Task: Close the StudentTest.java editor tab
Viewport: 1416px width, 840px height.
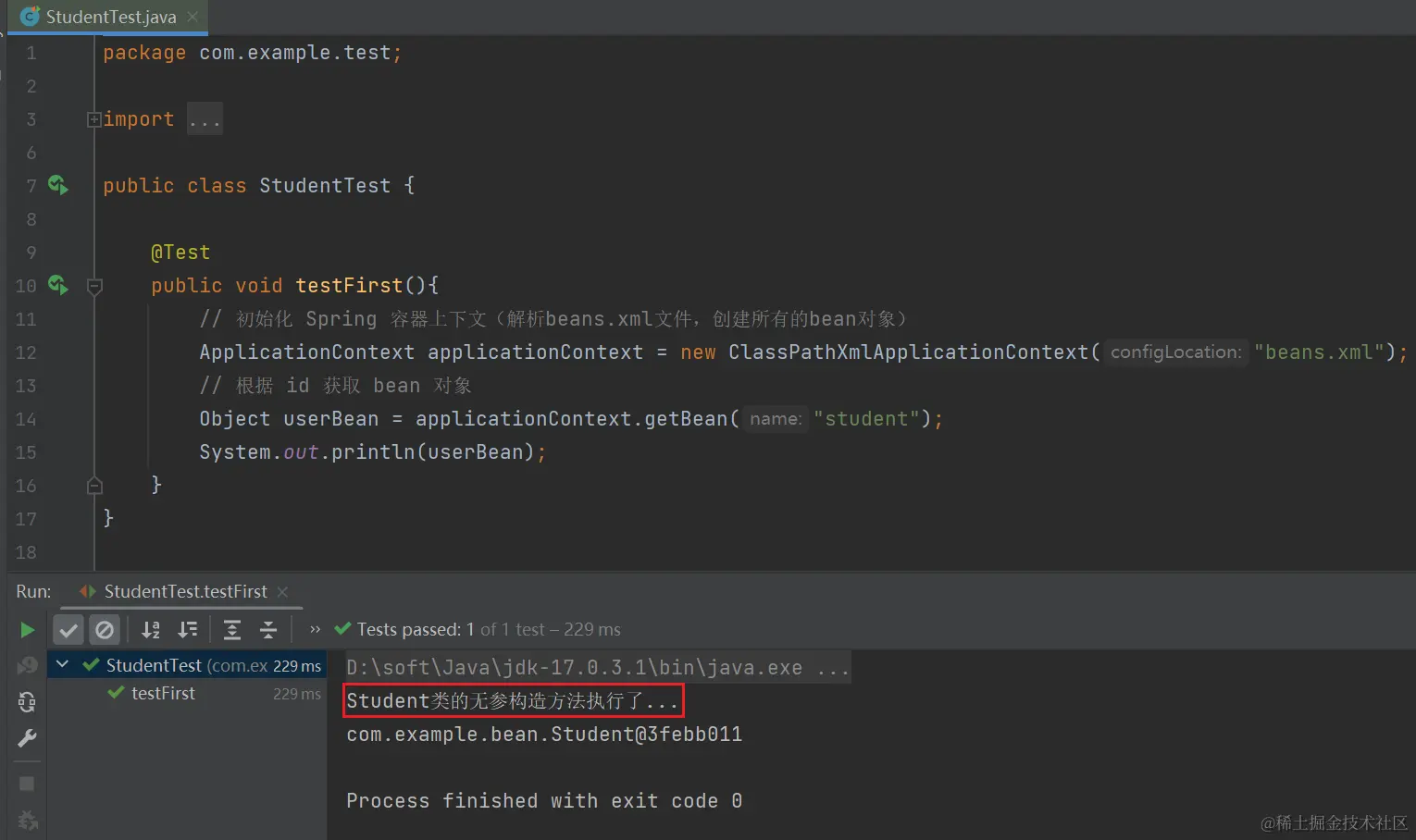Action: (193, 17)
